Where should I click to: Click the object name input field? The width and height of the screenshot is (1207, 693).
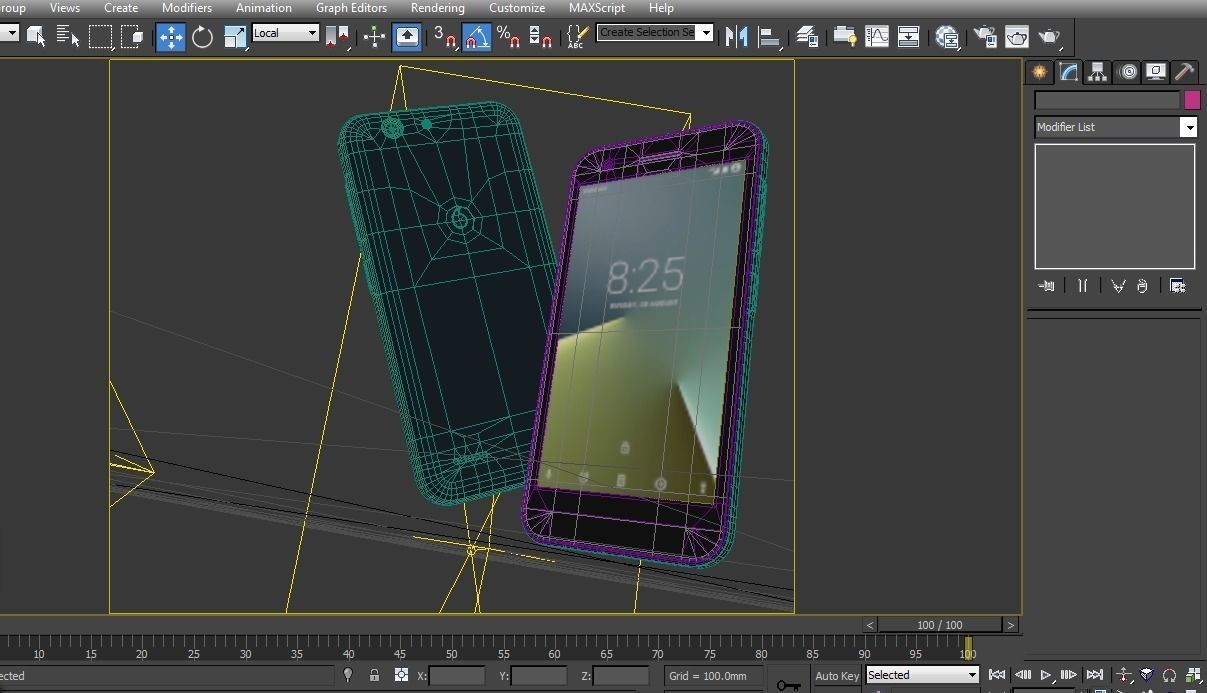(x=1107, y=100)
